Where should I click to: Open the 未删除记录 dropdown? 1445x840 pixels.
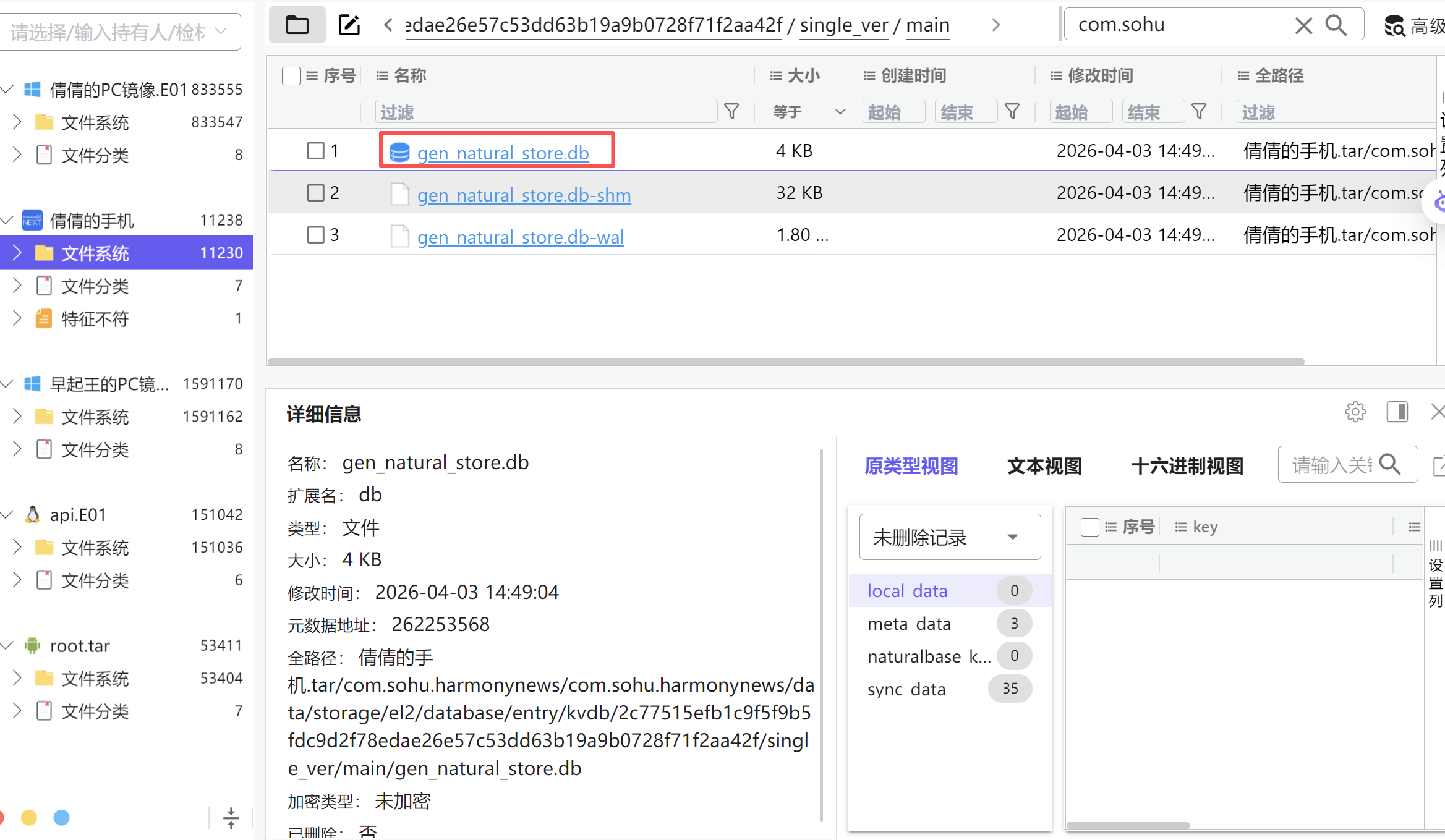(x=950, y=537)
